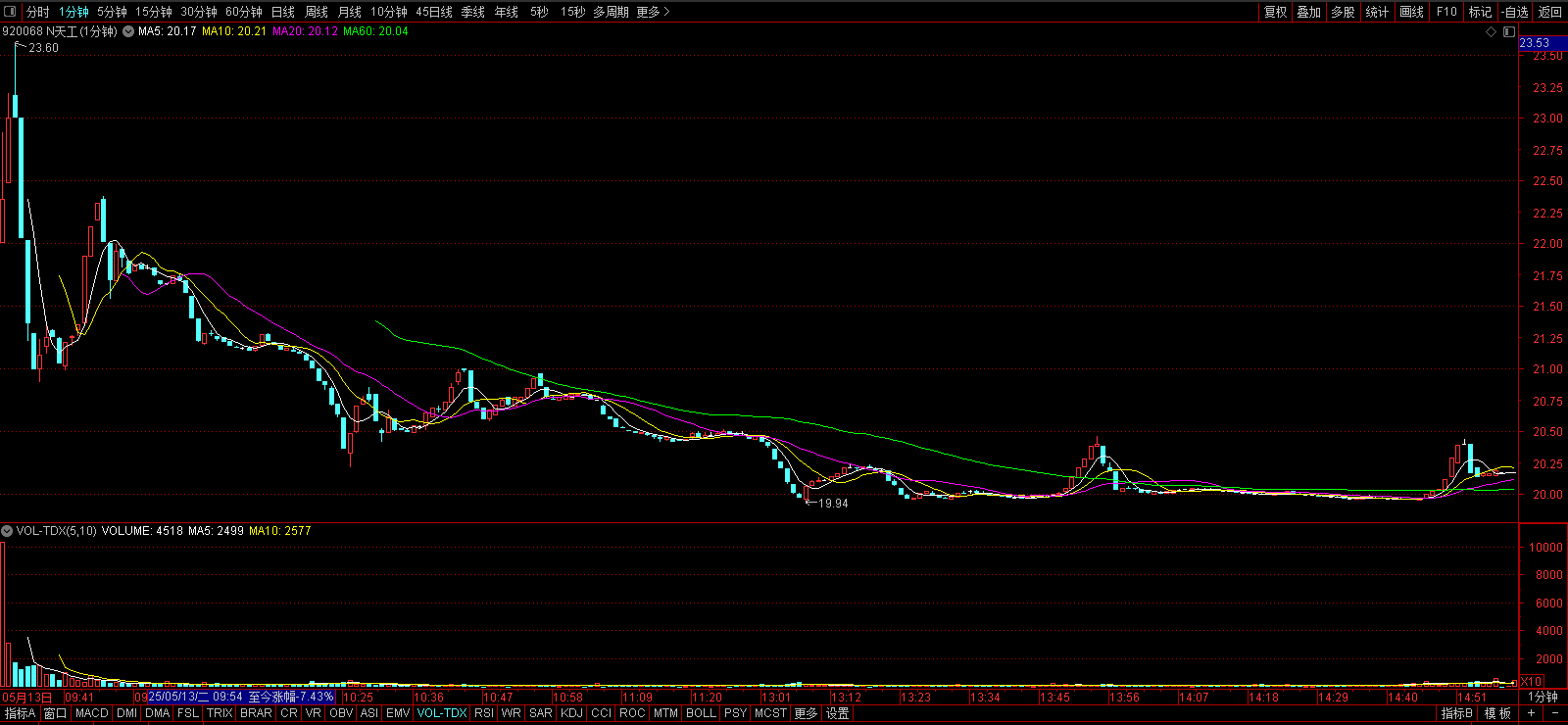The width and height of the screenshot is (1568, 725).
Task: Open the F10 company info
Action: pyautogui.click(x=1446, y=12)
